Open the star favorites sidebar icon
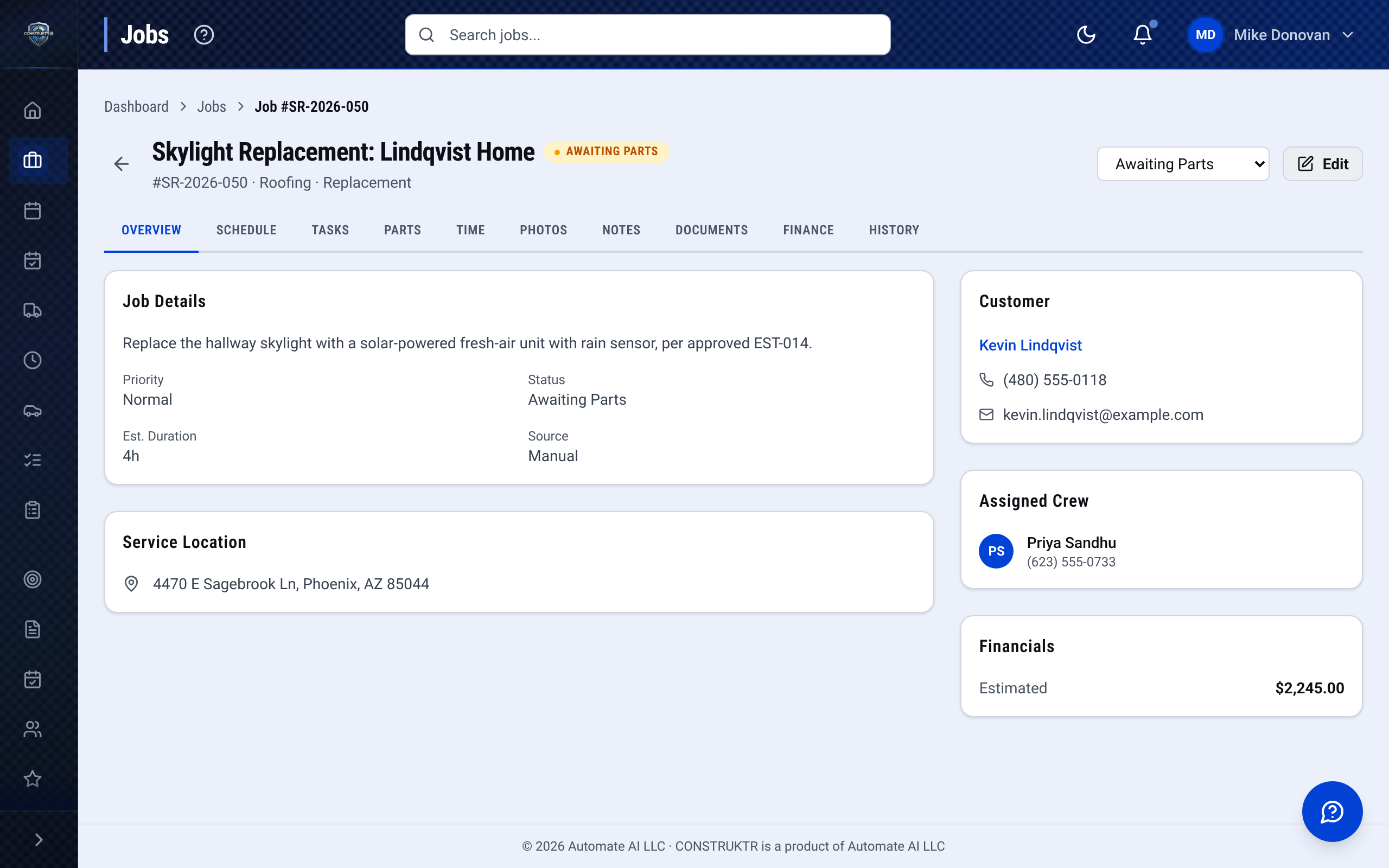The width and height of the screenshot is (1389, 868). point(33,779)
